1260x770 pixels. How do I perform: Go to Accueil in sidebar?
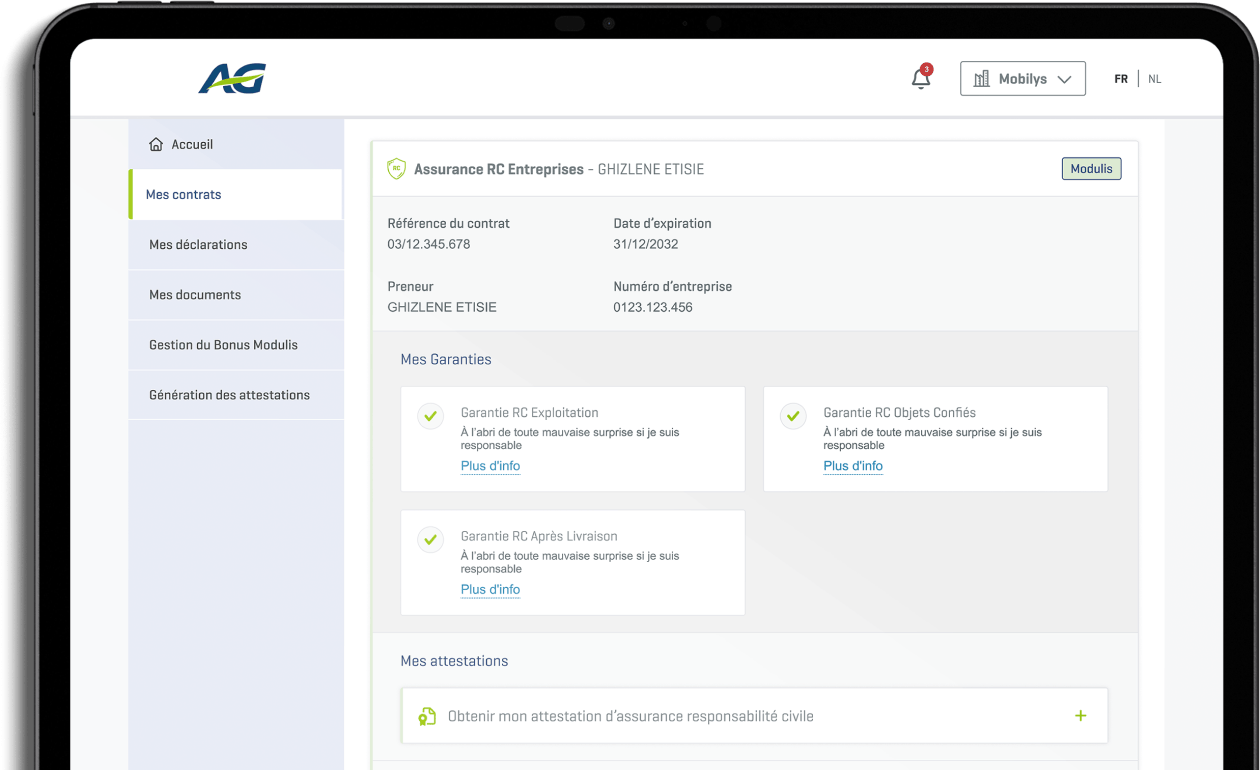[x=236, y=144]
